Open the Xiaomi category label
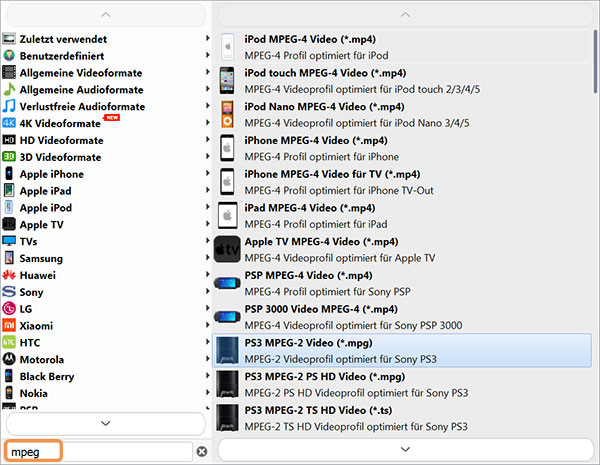This screenshot has width=600, height=465. (36, 326)
